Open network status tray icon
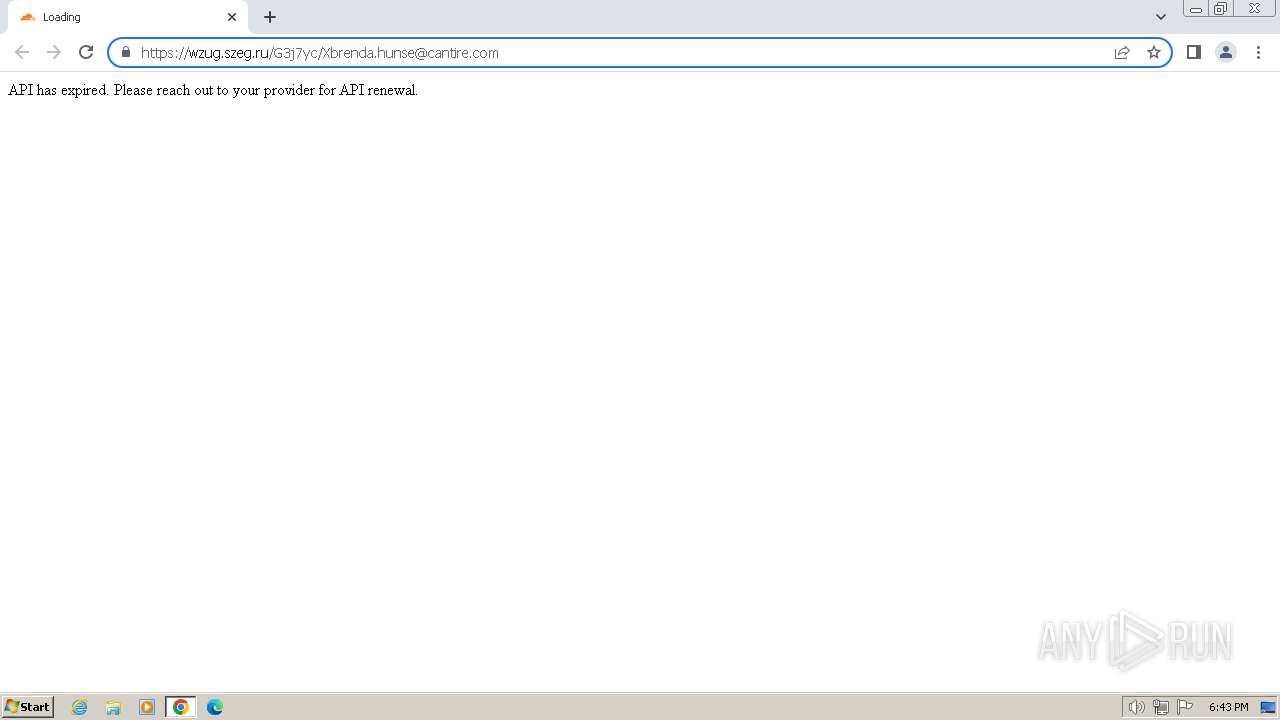The width and height of the screenshot is (1280, 720). 1161,707
